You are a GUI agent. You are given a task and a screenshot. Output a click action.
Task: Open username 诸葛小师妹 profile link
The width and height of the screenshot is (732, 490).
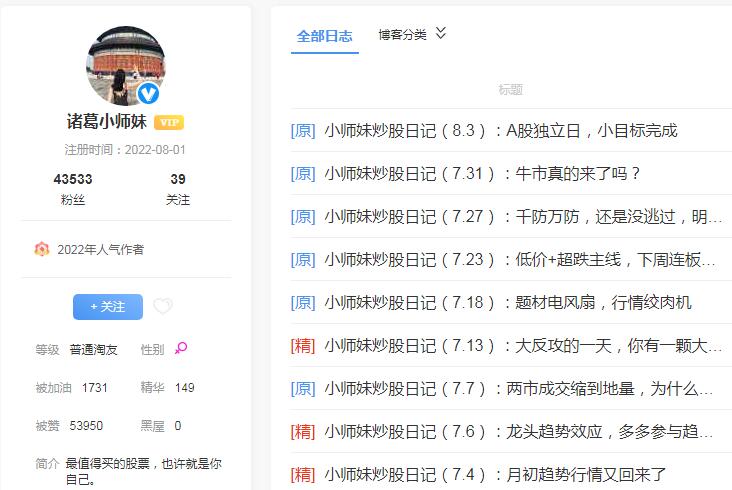click(107, 122)
